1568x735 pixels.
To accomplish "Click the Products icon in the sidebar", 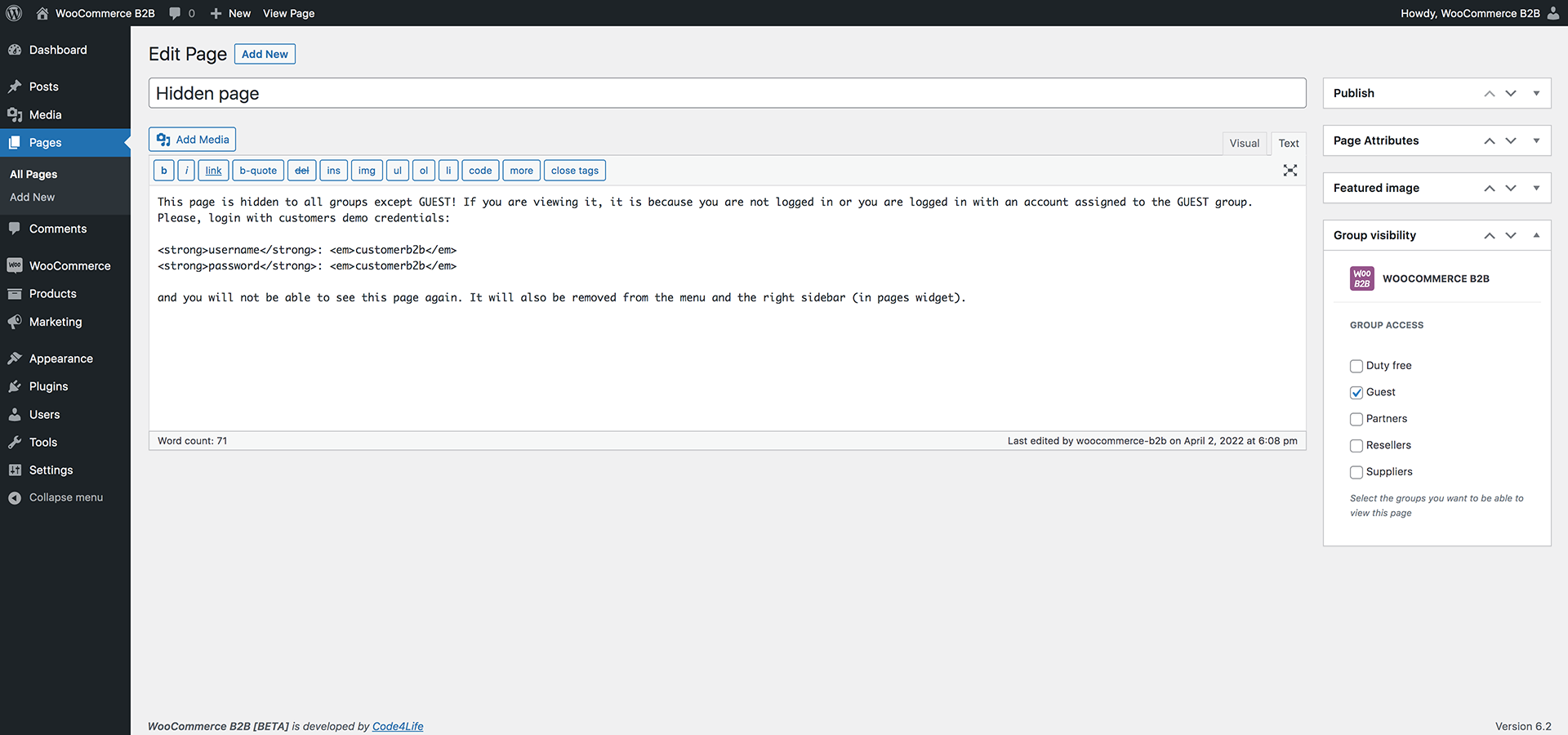I will [15, 294].
